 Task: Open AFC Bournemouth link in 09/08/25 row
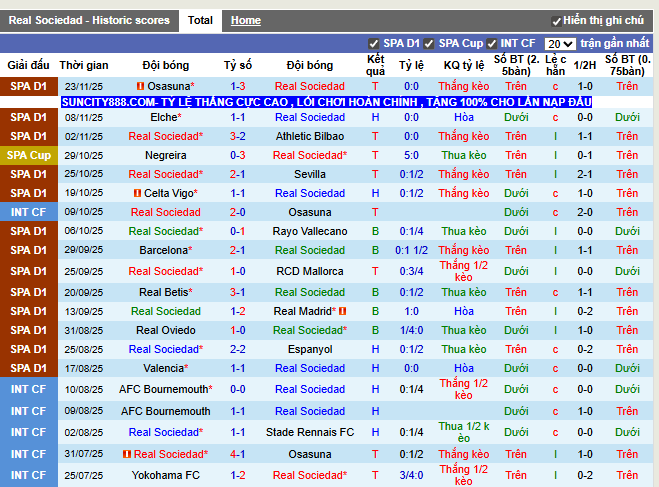(x=166, y=411)
